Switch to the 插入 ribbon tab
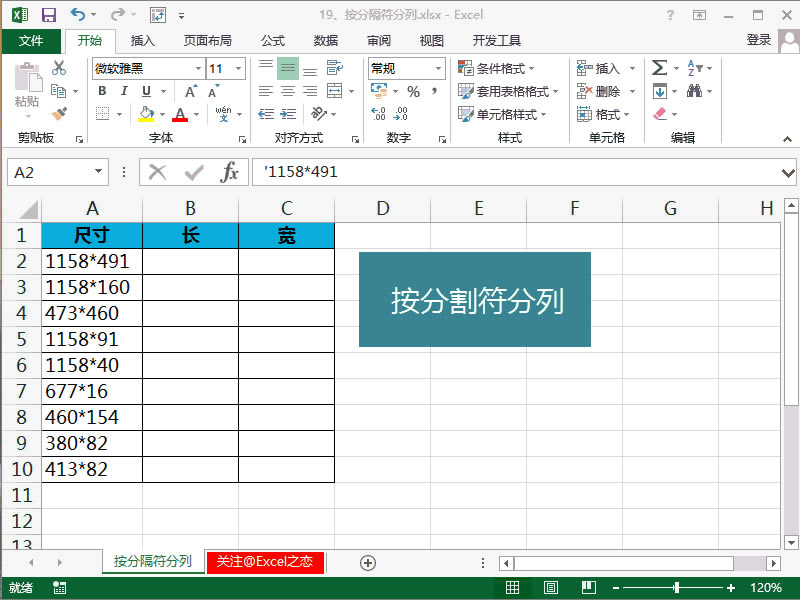Image resolution: width=800 pixels, height=600 pixels. pyautogui.click(x=142, y=41)
